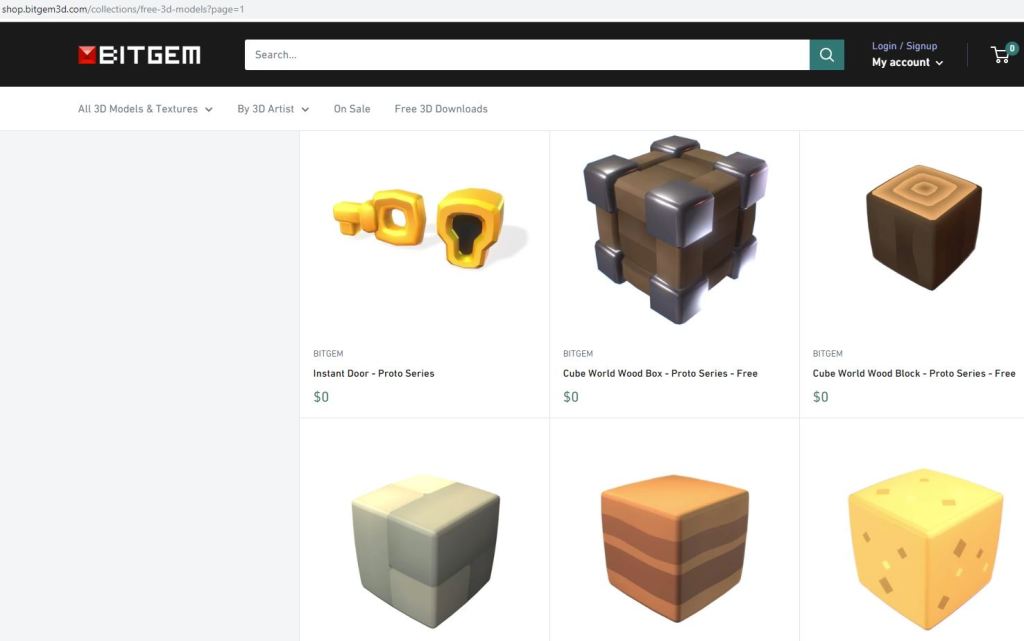Expand the By 3D Artist dropdown
Viewport: 1024px width, 641px height.
(x=273, y=109)
